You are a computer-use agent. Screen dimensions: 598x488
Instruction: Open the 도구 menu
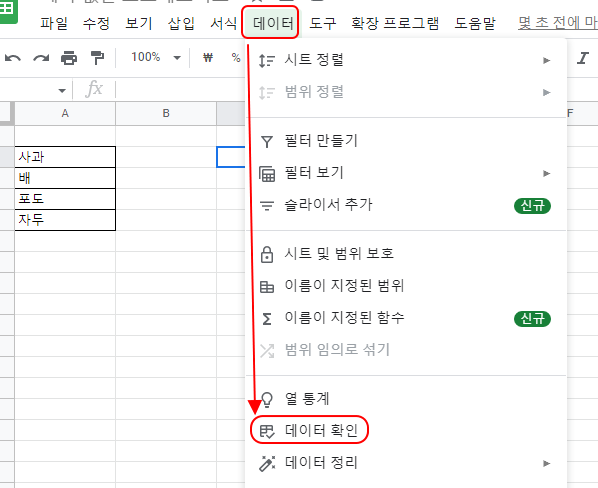point(323,23)
